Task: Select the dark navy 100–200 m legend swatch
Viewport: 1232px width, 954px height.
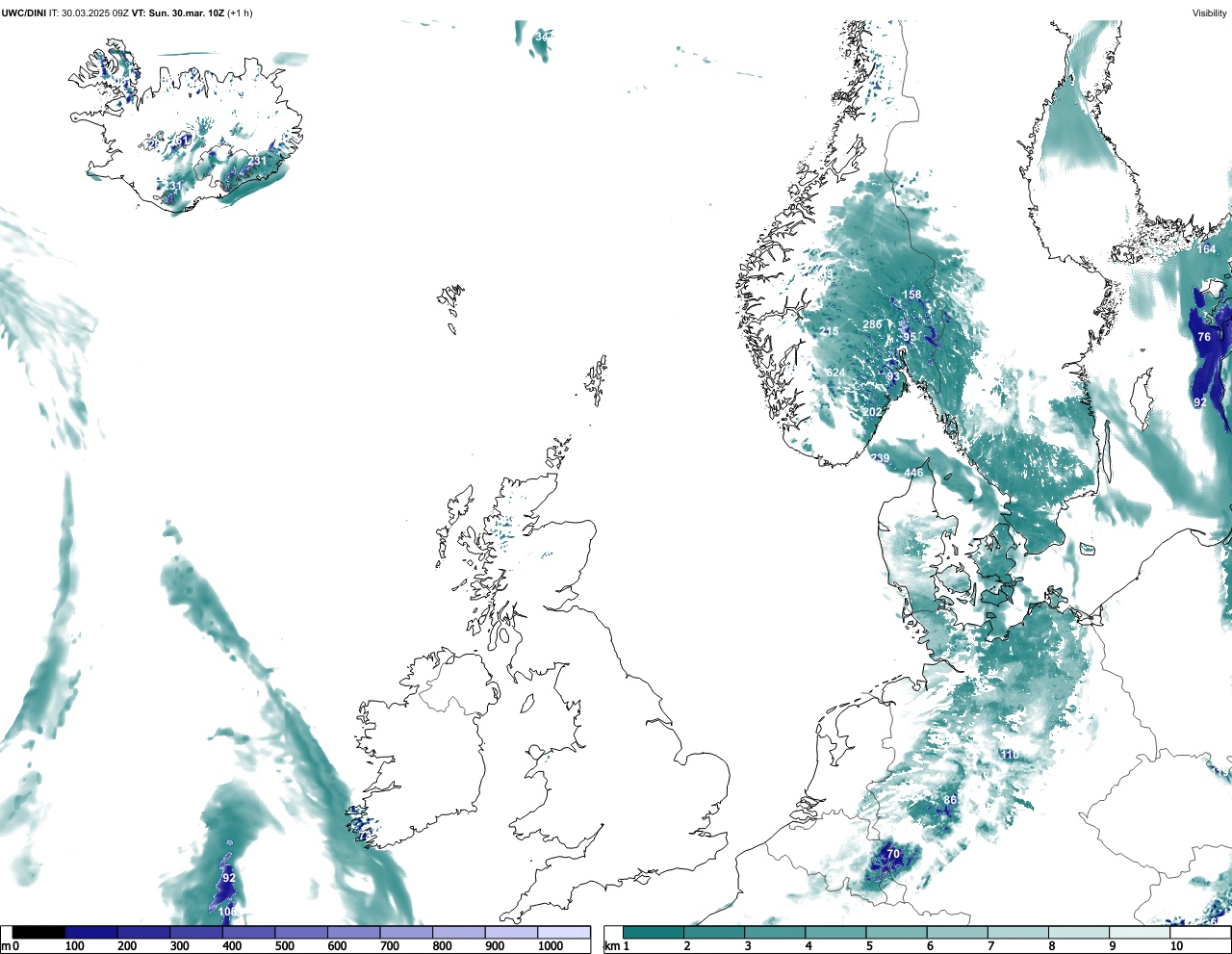Action: pyautogui.click(x=91, y=933)
